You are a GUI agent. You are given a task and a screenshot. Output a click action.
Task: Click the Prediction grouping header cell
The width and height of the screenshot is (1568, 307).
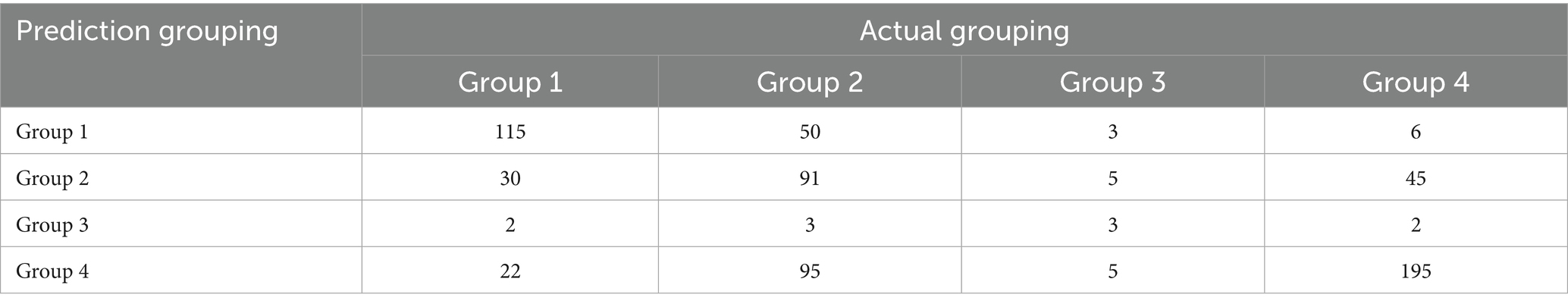point(147,32)
